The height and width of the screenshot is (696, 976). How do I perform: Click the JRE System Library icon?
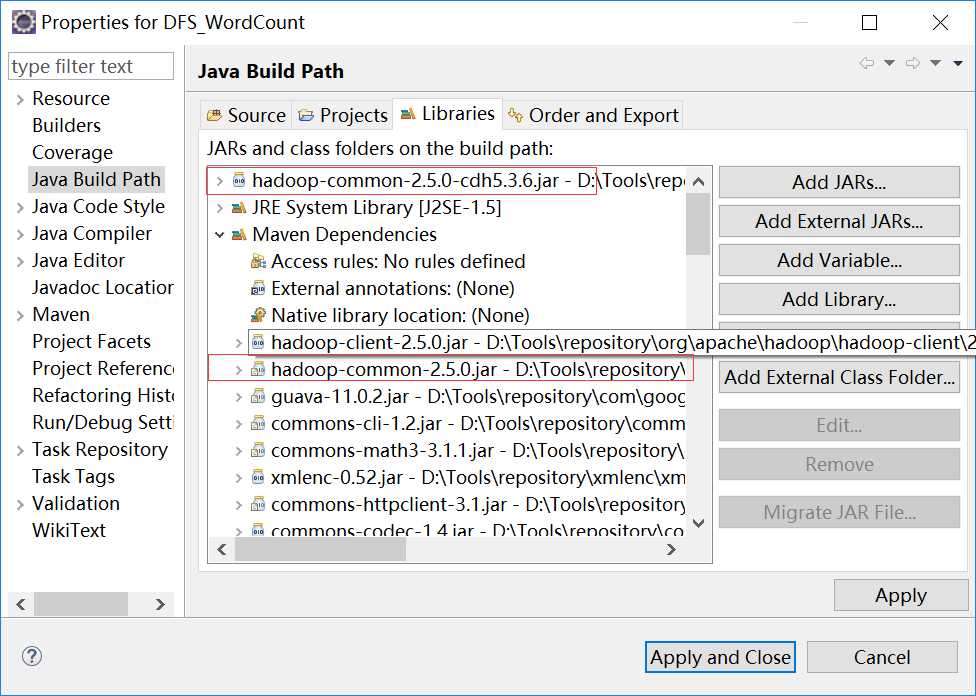(239, 207)
